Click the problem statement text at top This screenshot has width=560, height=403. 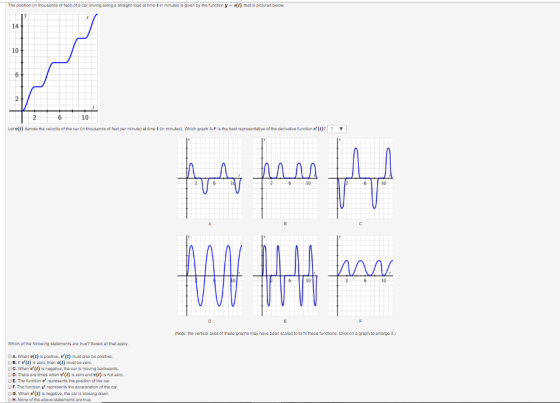tap(146, 5)
